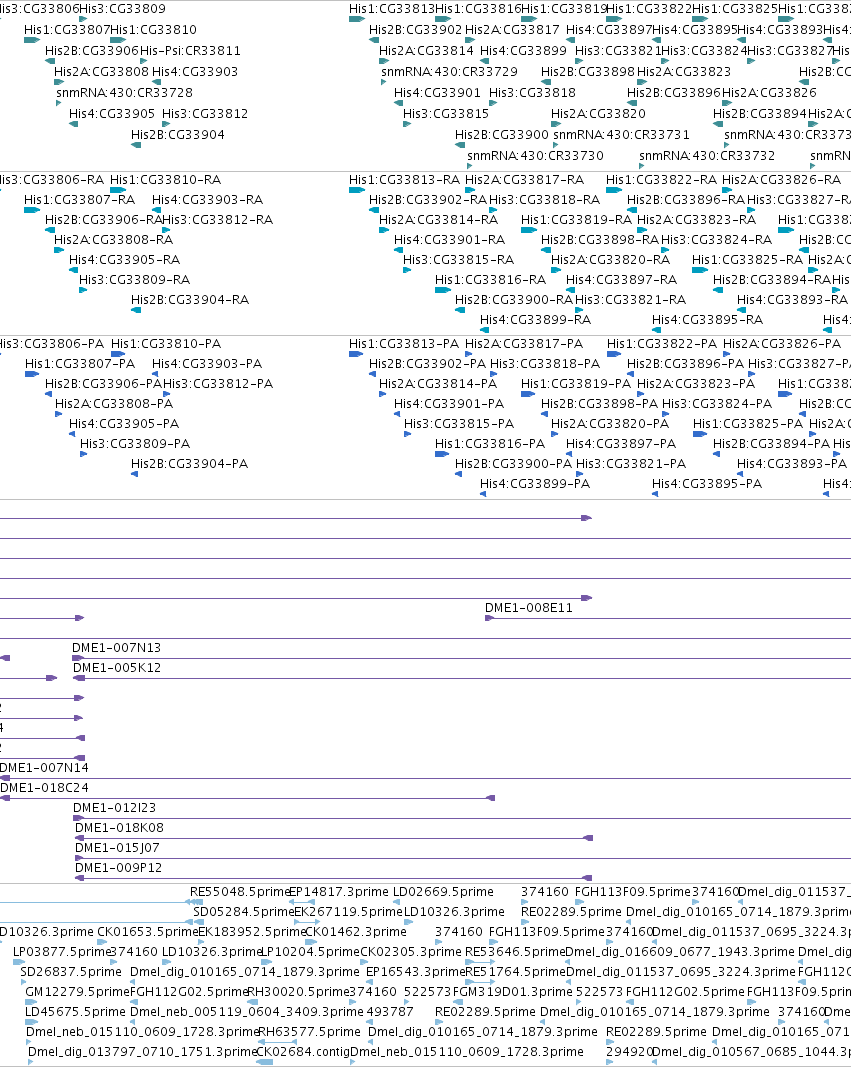Select protein His1:CG33807-PA

(80, 364)
